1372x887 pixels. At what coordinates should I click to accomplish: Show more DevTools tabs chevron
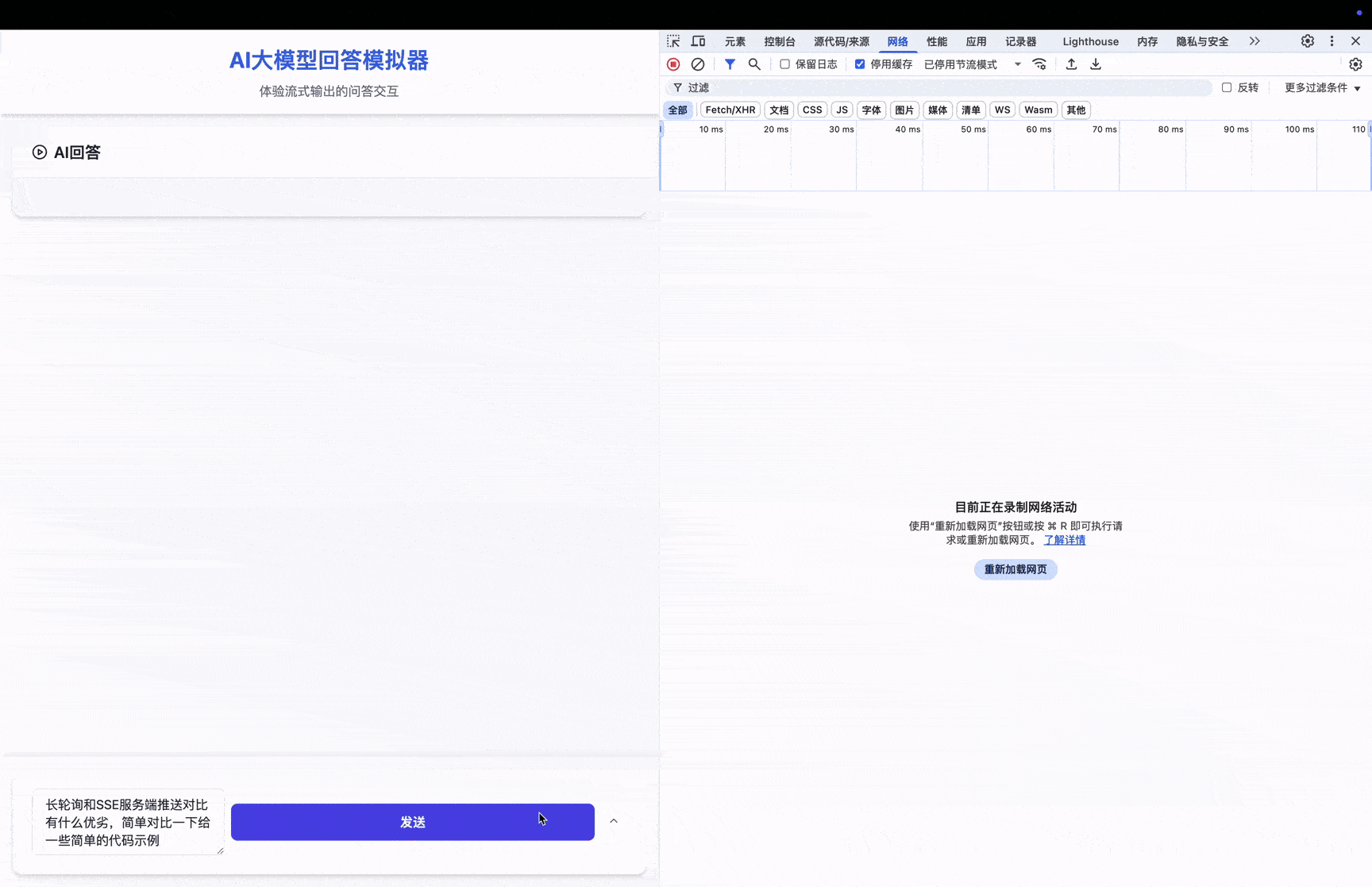tap(1254, 41)
